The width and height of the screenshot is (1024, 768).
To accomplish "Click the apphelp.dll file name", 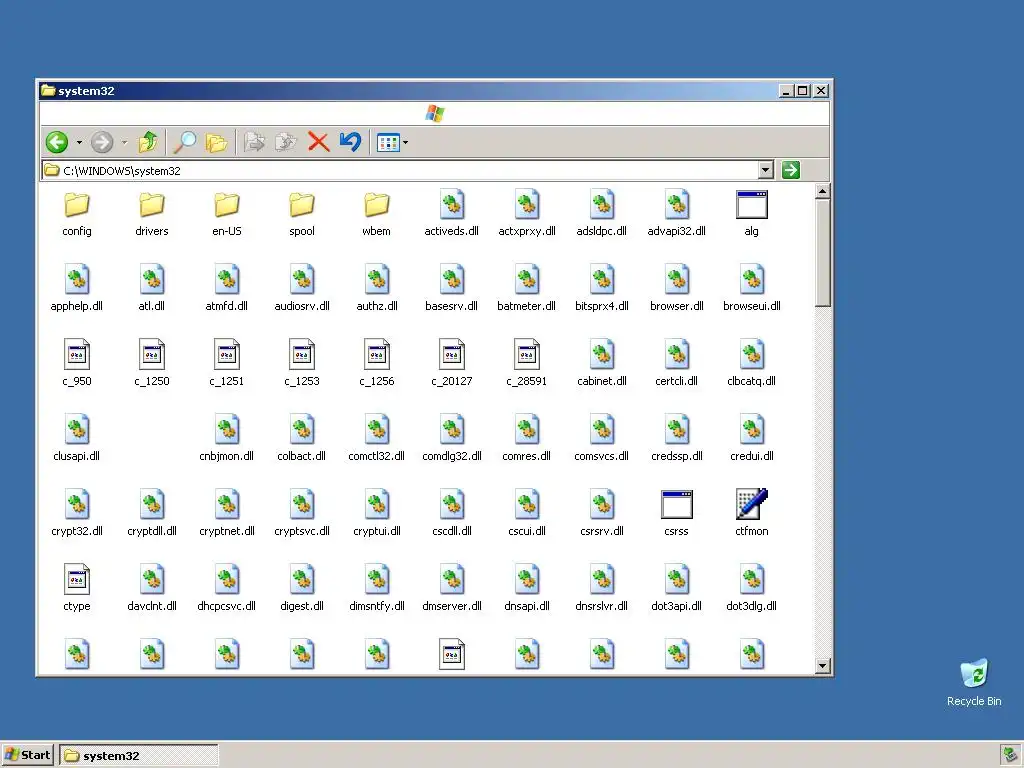I will tap(76, 306).
